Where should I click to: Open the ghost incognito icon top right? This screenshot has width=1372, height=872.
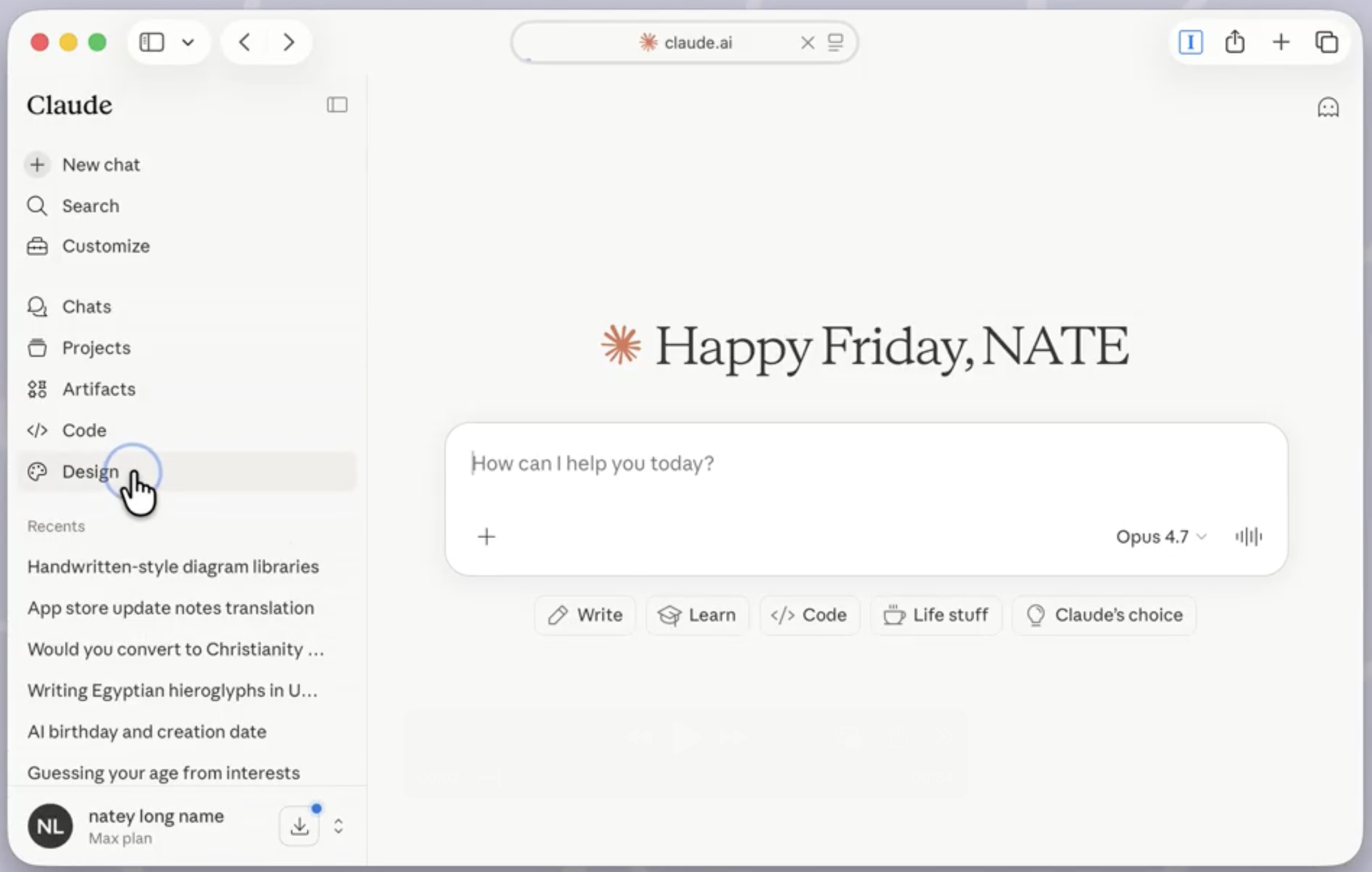[x=1328, y=106]
